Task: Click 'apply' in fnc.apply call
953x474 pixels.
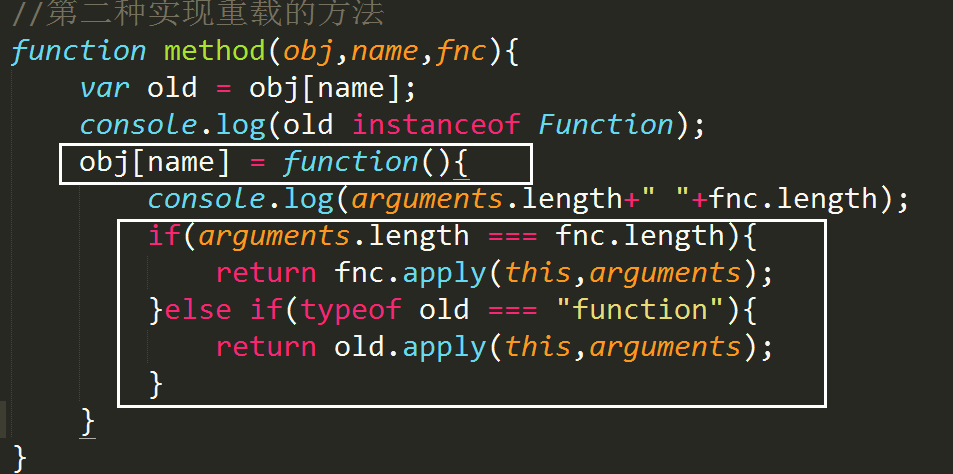Action: (x=445, y=274)
